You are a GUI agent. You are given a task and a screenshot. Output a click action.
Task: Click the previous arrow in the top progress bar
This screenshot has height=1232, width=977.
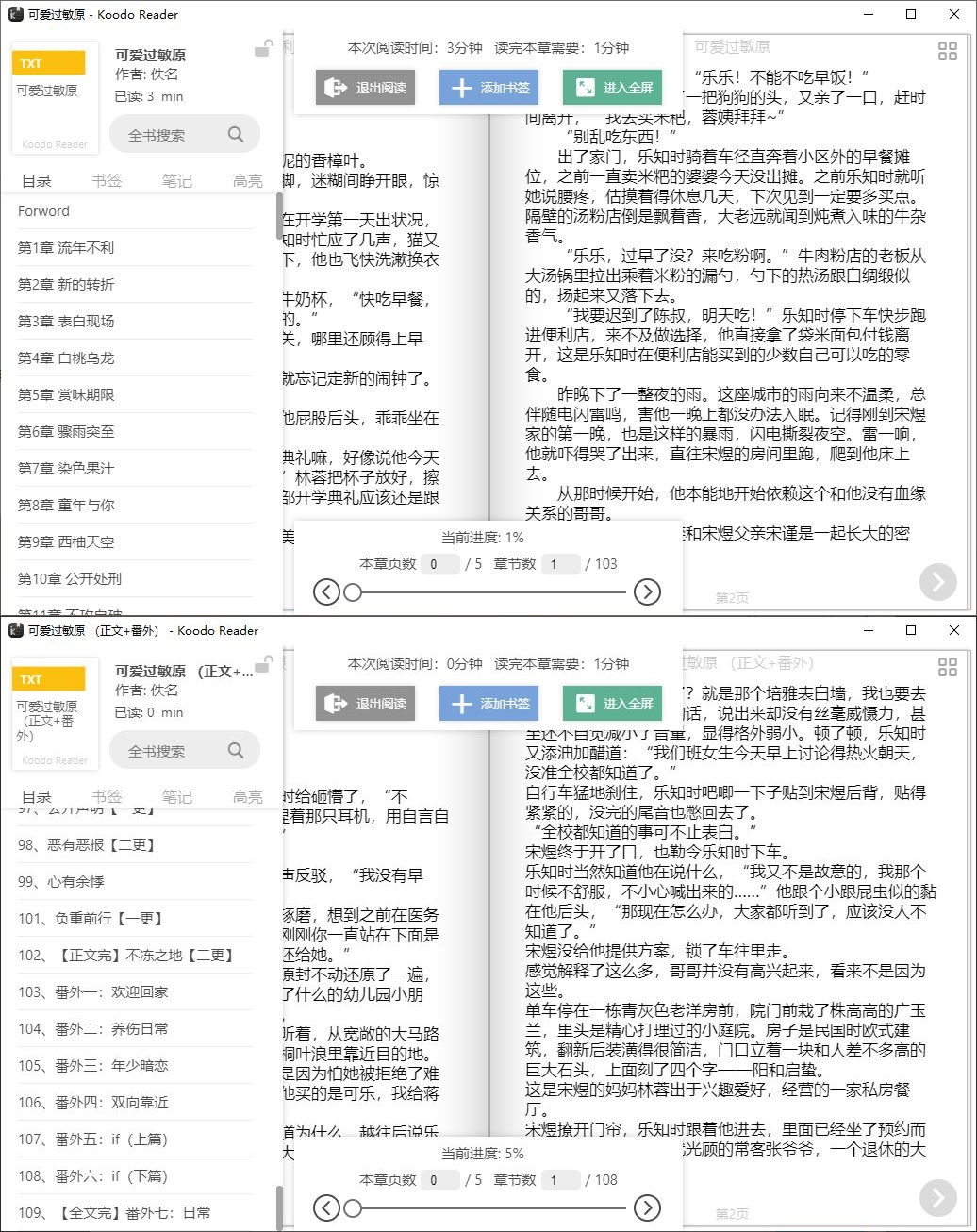coord(327,592)
